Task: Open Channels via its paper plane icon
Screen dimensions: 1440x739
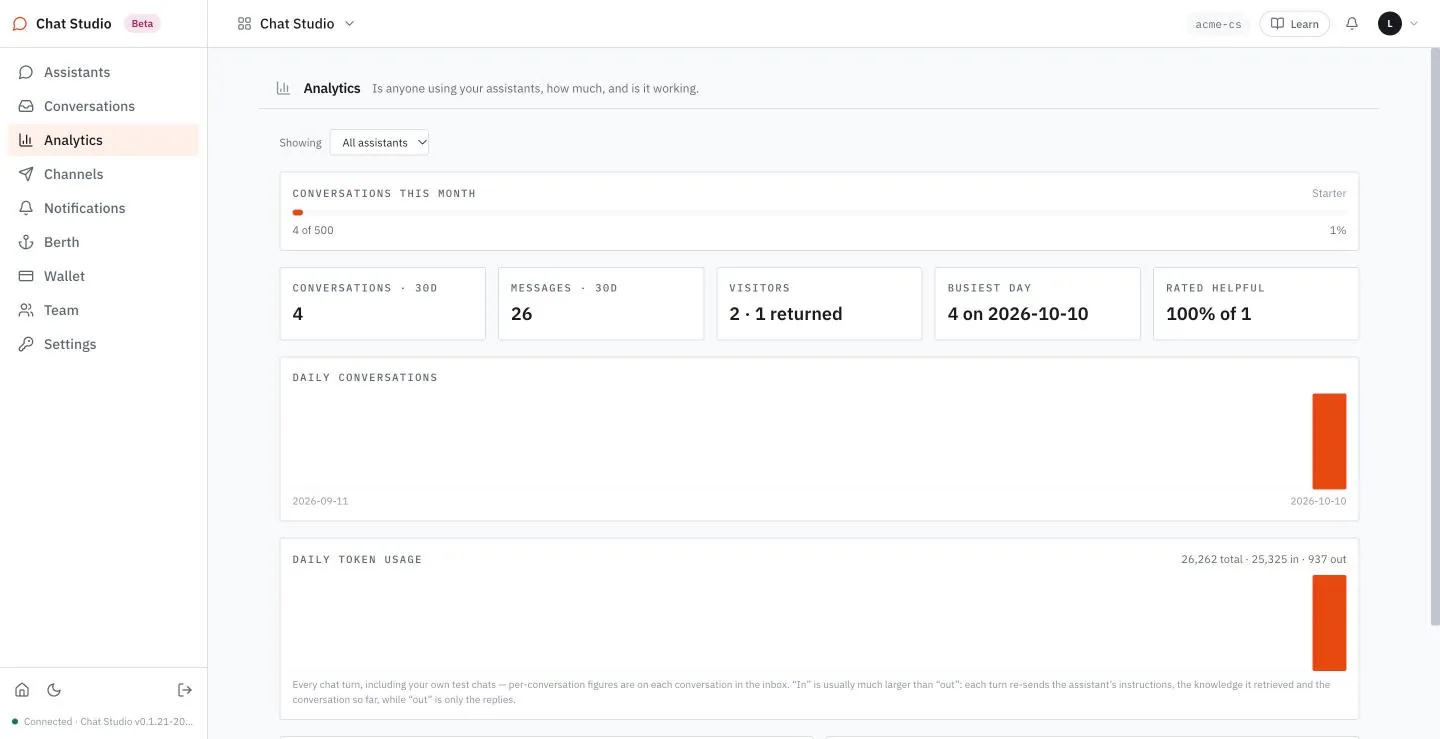Action: (x=26, y=174)
